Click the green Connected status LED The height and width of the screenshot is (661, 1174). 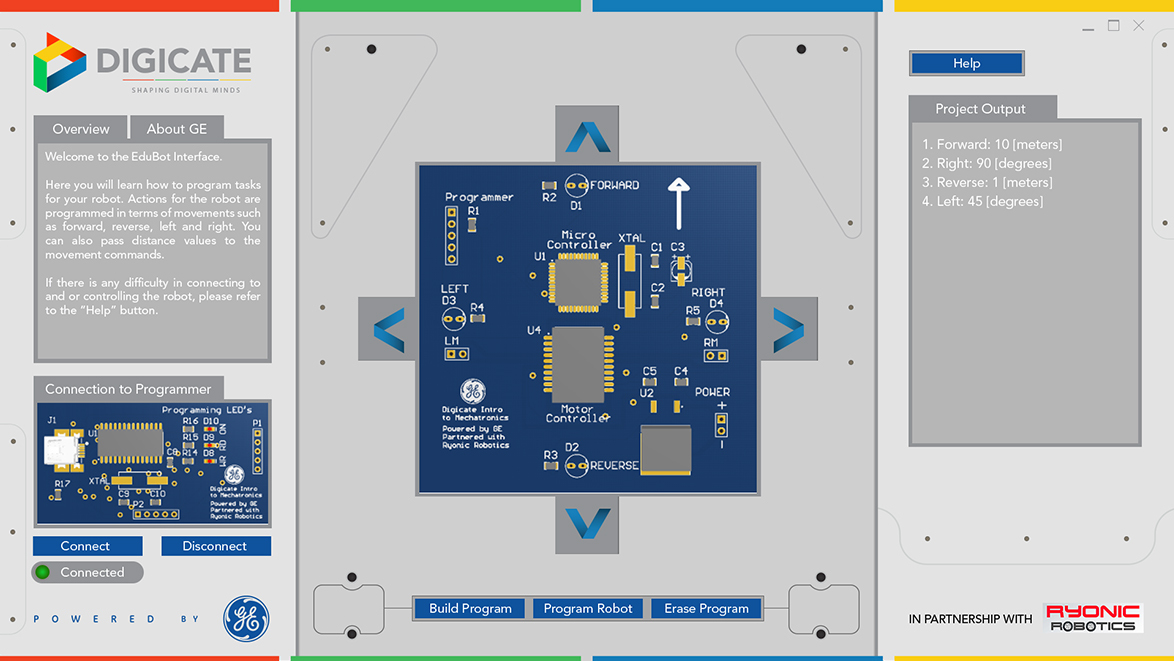[43, 572]
